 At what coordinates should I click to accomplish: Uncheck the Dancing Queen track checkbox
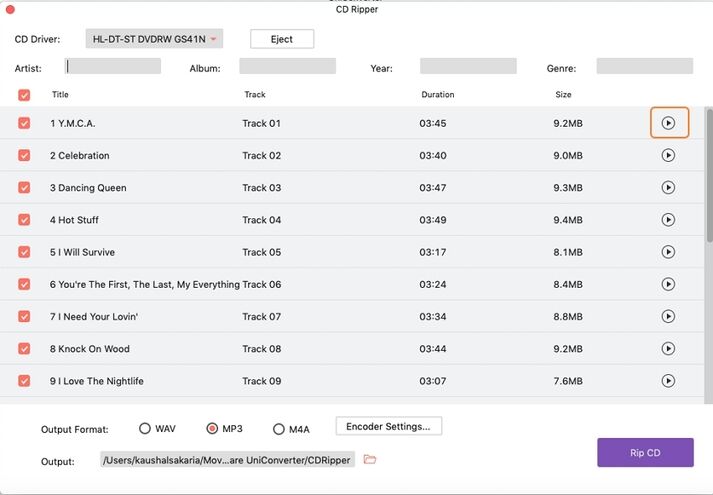pyautogui.click(x=24, y=187)
